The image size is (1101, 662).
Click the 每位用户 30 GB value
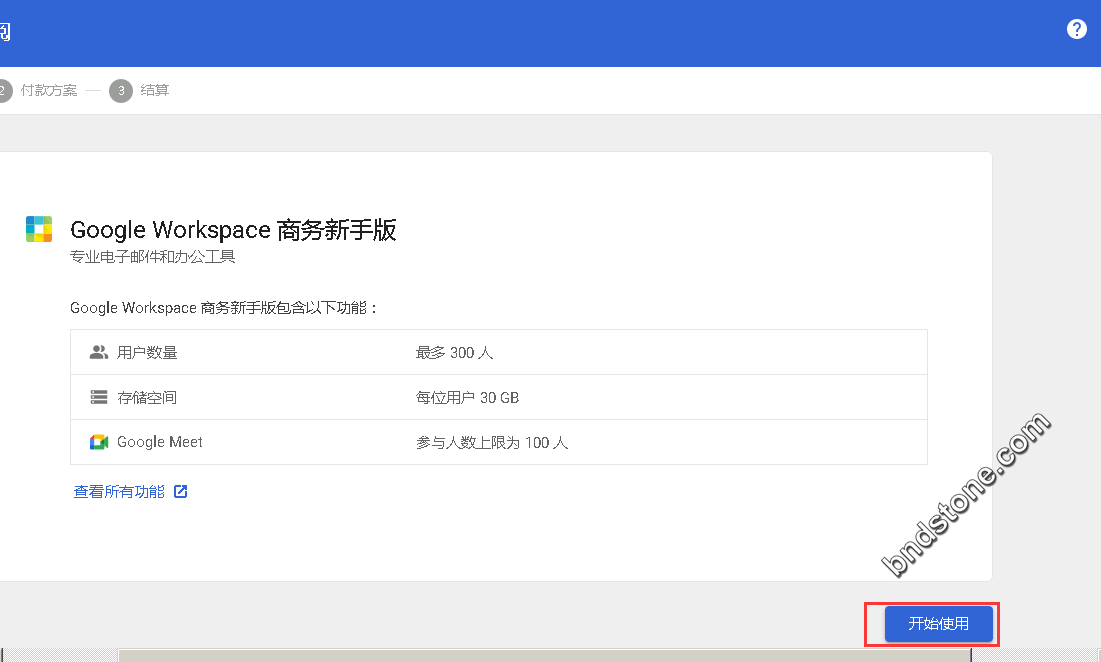(x=467, y=397)
